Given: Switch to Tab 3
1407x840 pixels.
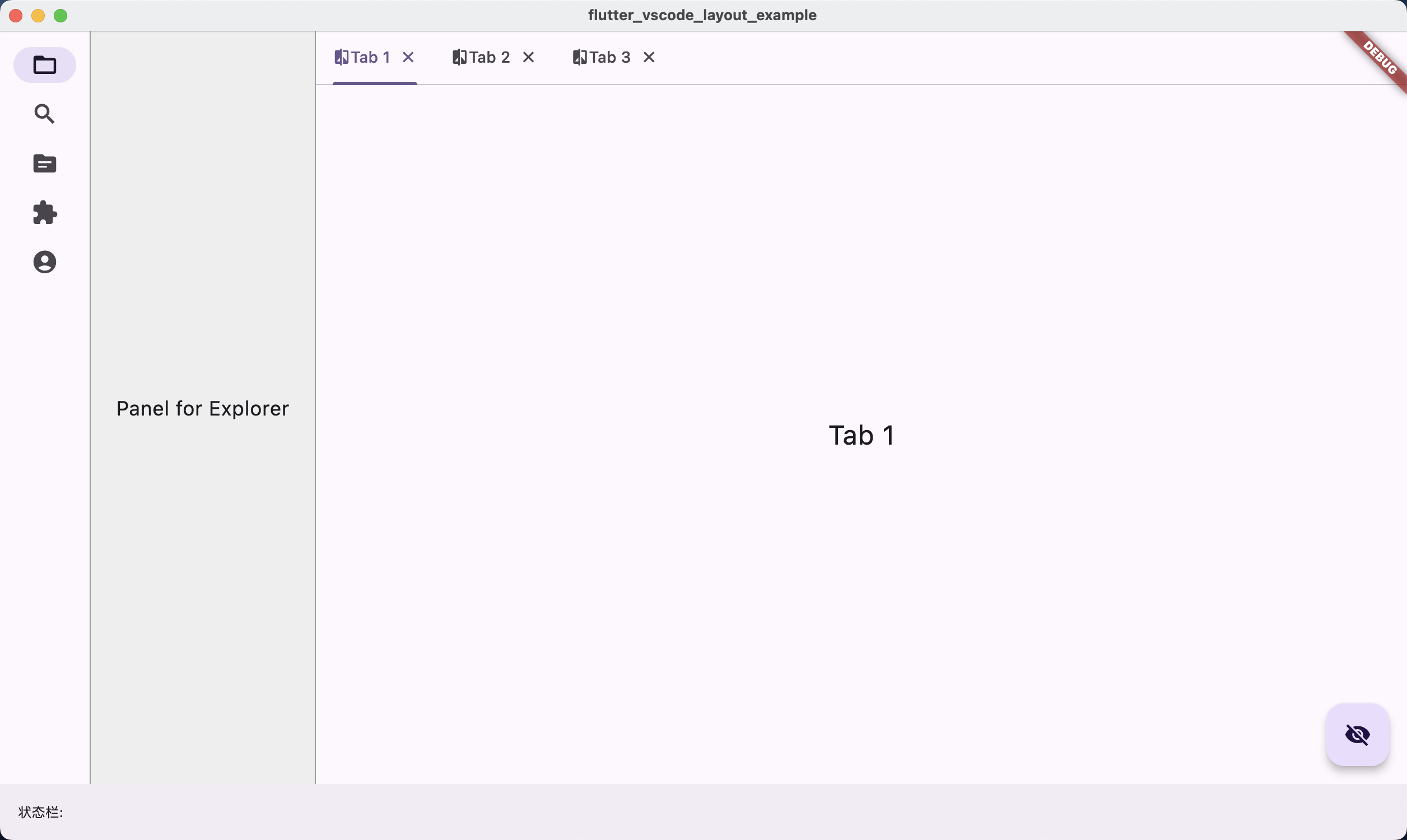Looking at the screenshot, I should coord(609,57).
